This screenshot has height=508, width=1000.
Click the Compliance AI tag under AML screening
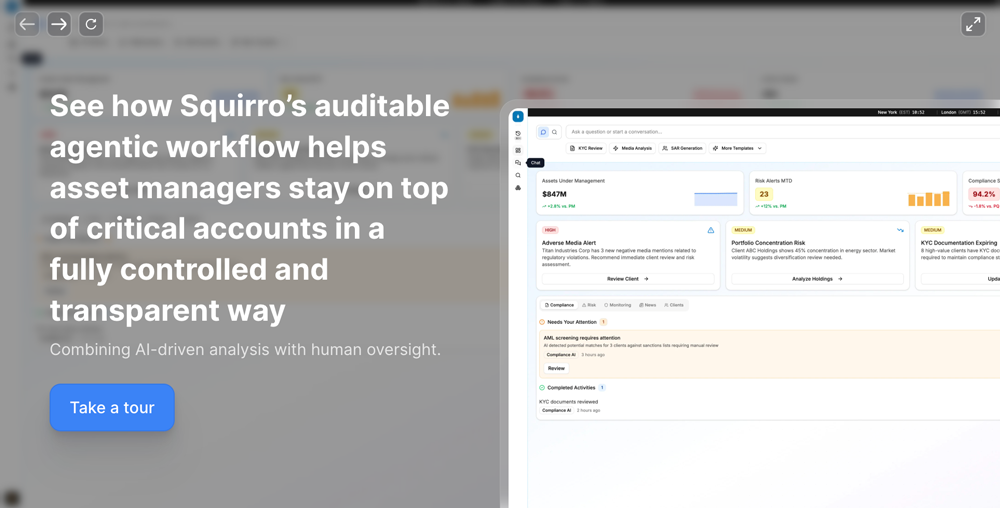tap(561, 354)
